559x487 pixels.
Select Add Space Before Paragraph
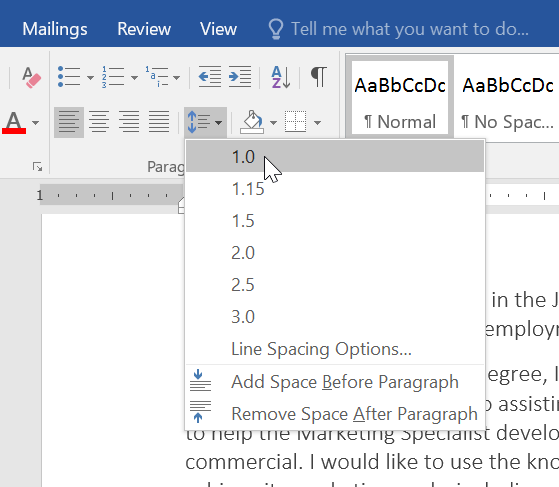click(335, 382)
